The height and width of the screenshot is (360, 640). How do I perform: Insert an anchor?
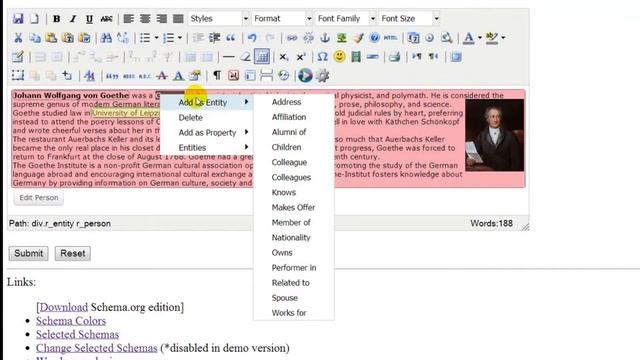click(325, 38)
